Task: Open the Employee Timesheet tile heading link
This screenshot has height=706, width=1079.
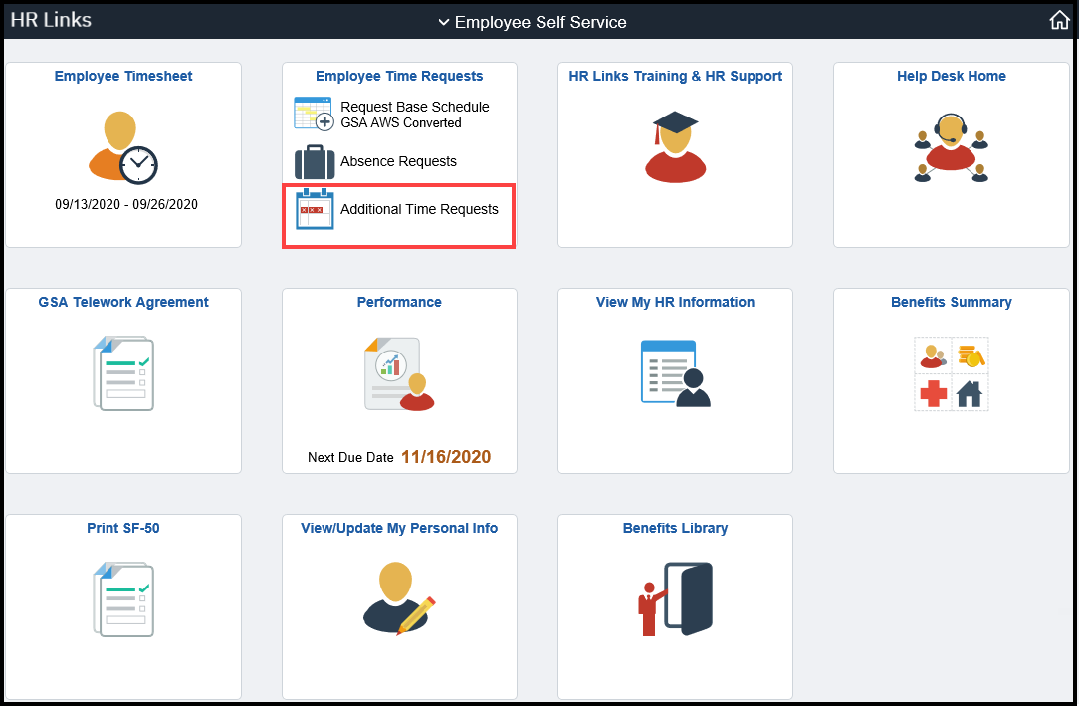Action: pyautogui.click(x=123, y=76)
